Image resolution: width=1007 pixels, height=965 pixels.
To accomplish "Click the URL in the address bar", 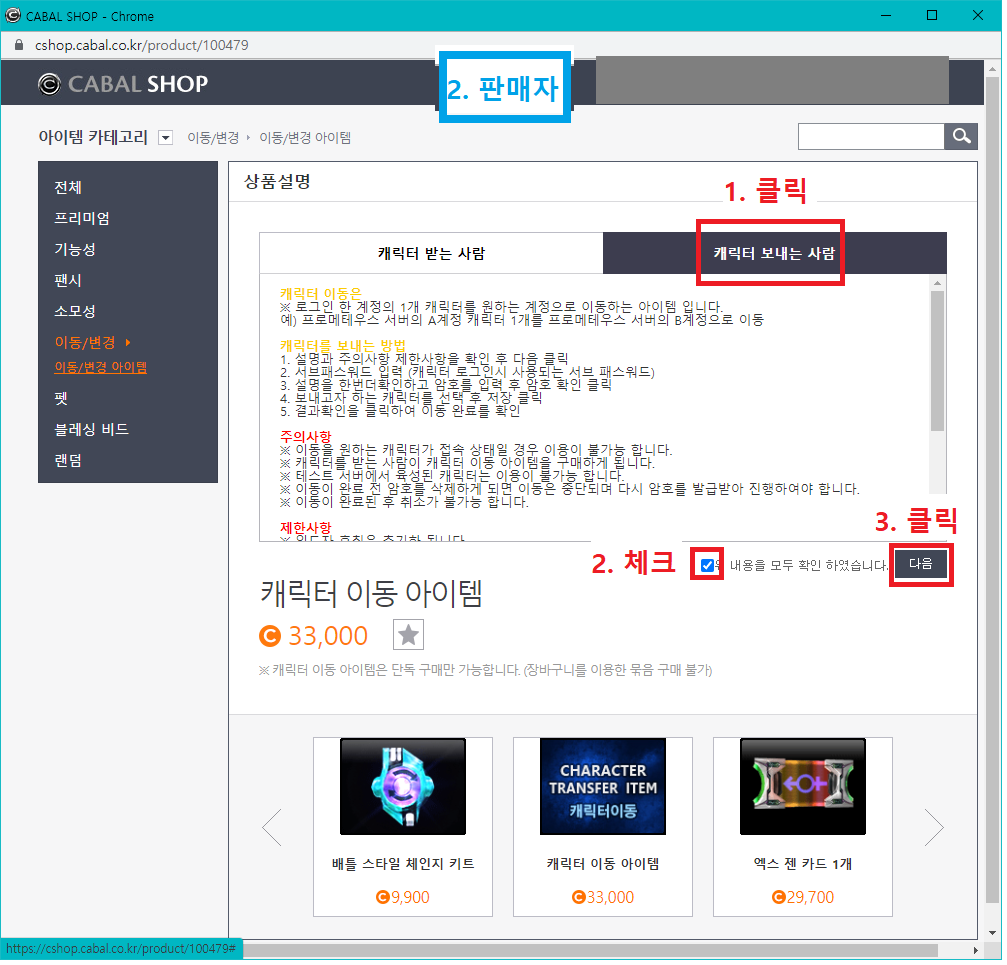I will 142,45.
